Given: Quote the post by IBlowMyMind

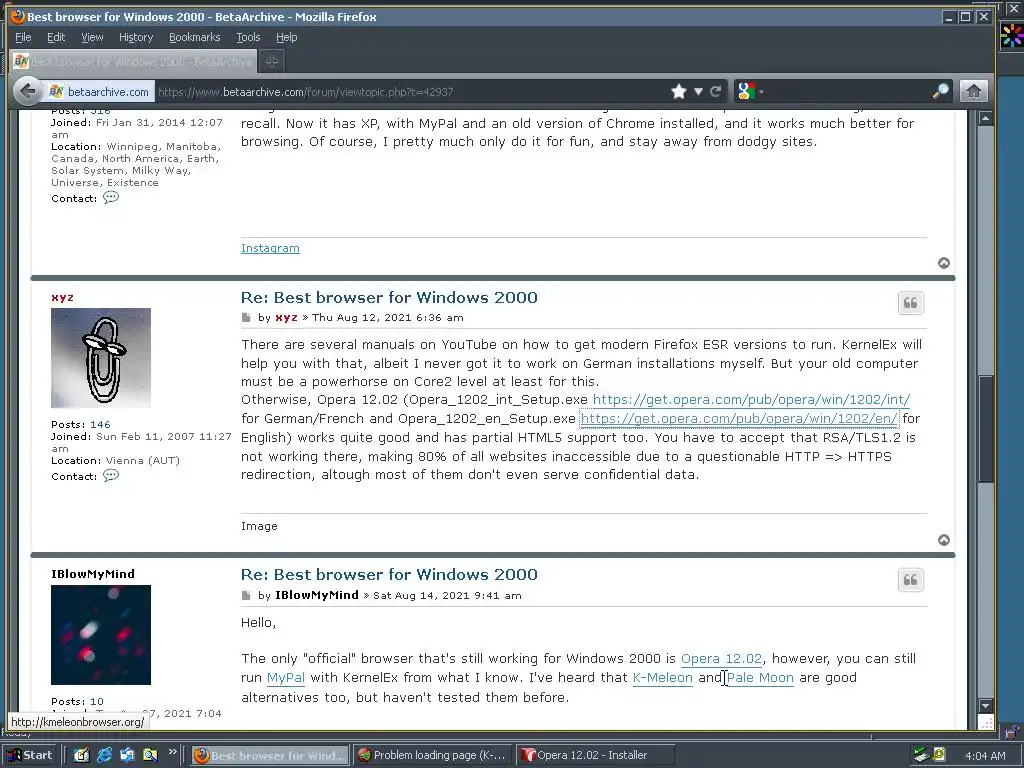Looking at the screenshot, I should point(910,580).
